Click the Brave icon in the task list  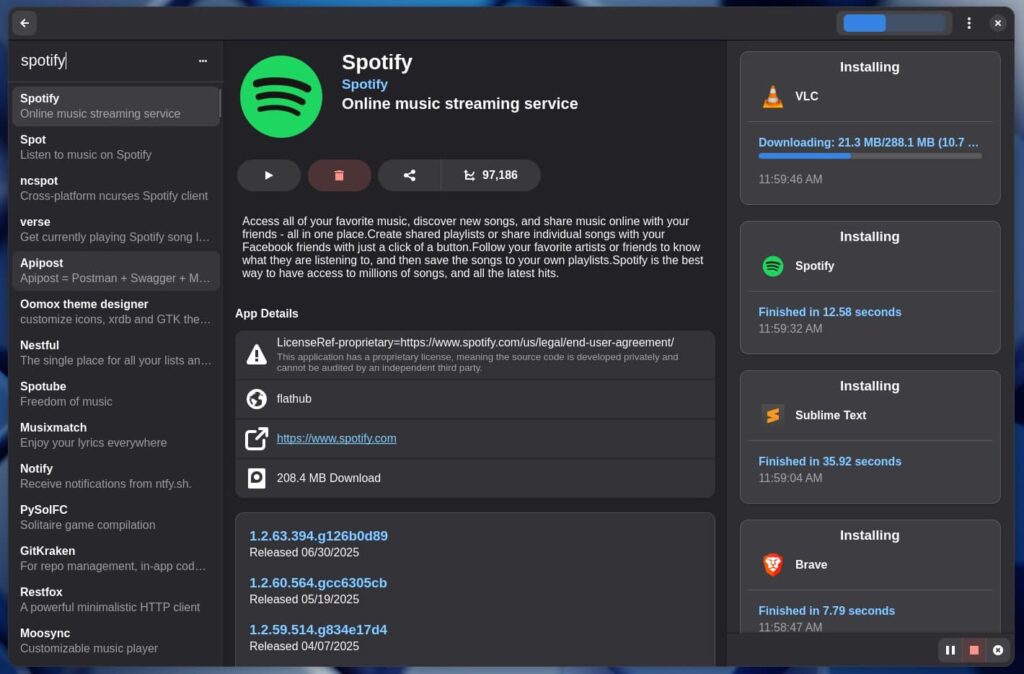773,565
